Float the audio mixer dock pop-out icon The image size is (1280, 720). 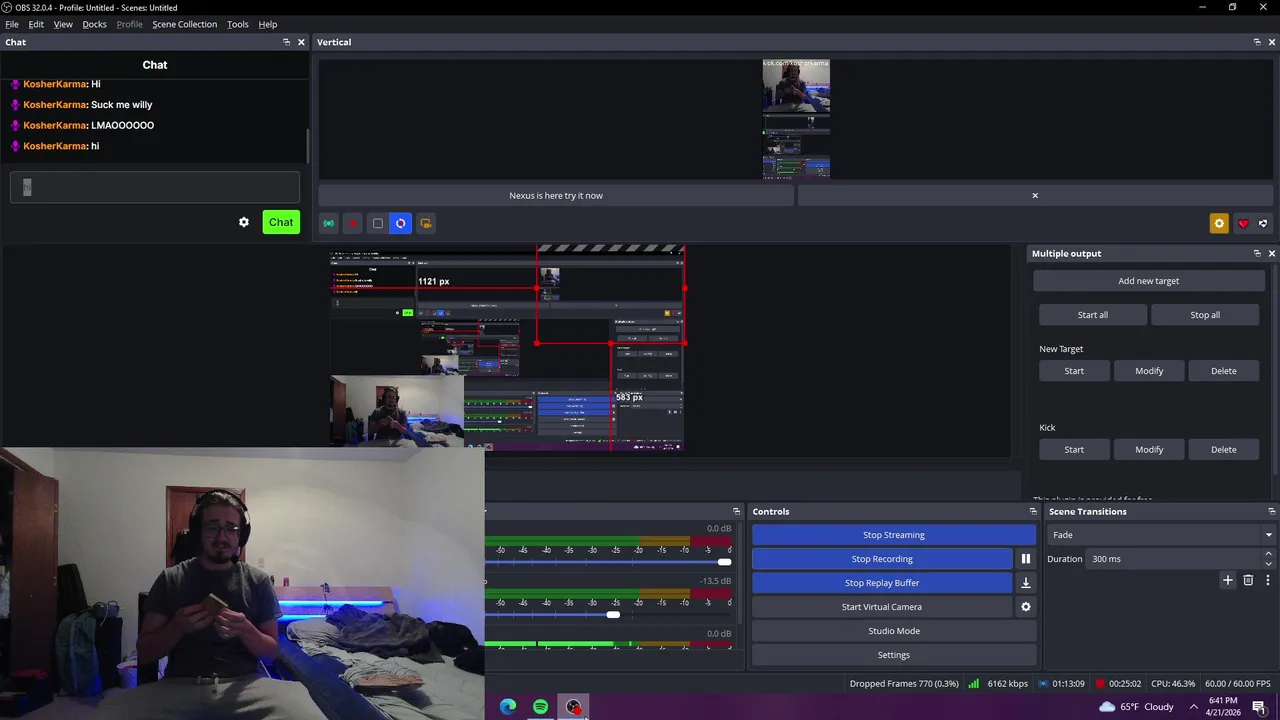click(x=736, y=511)
